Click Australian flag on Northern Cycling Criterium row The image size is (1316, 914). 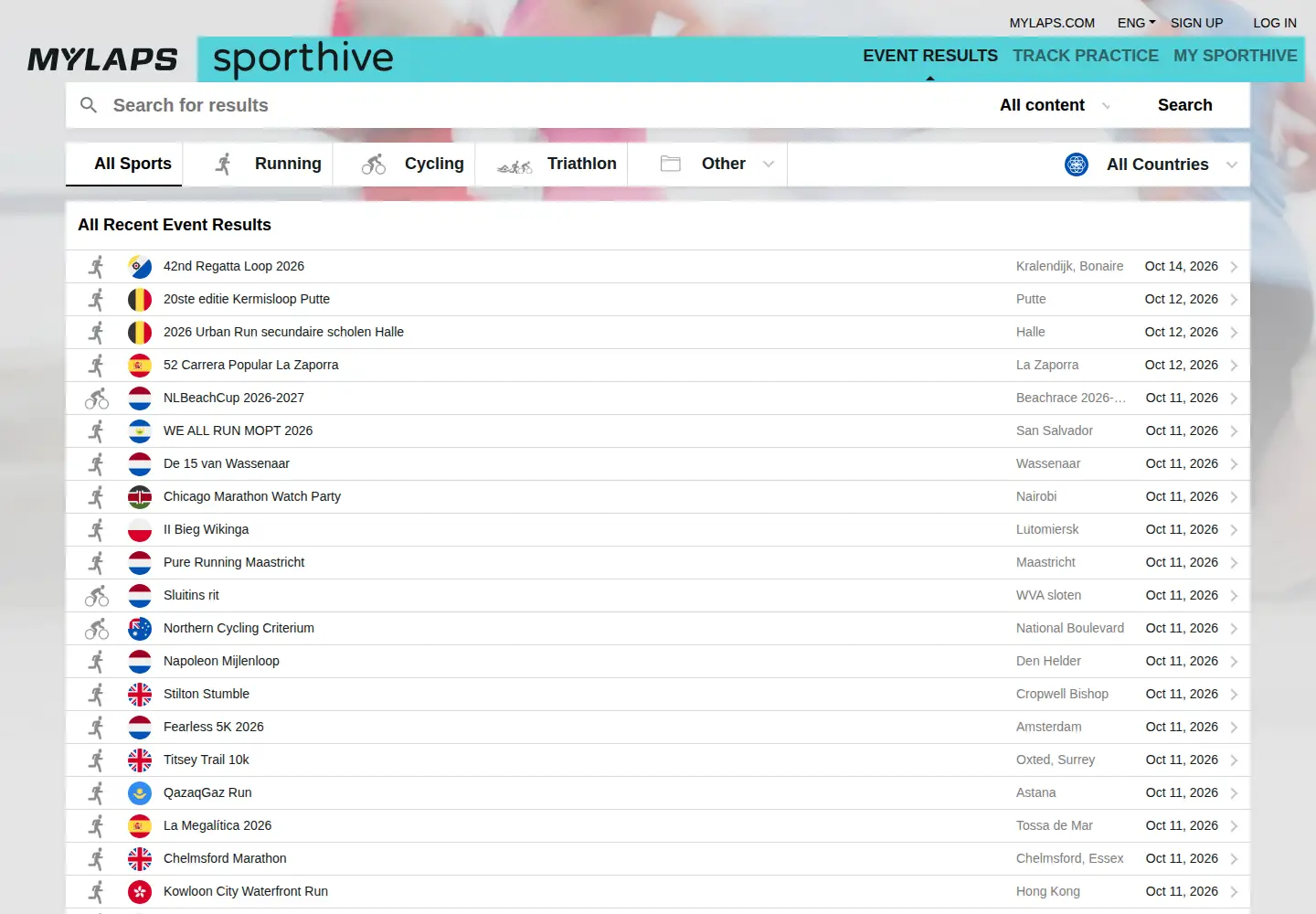[x=140, y=629]
